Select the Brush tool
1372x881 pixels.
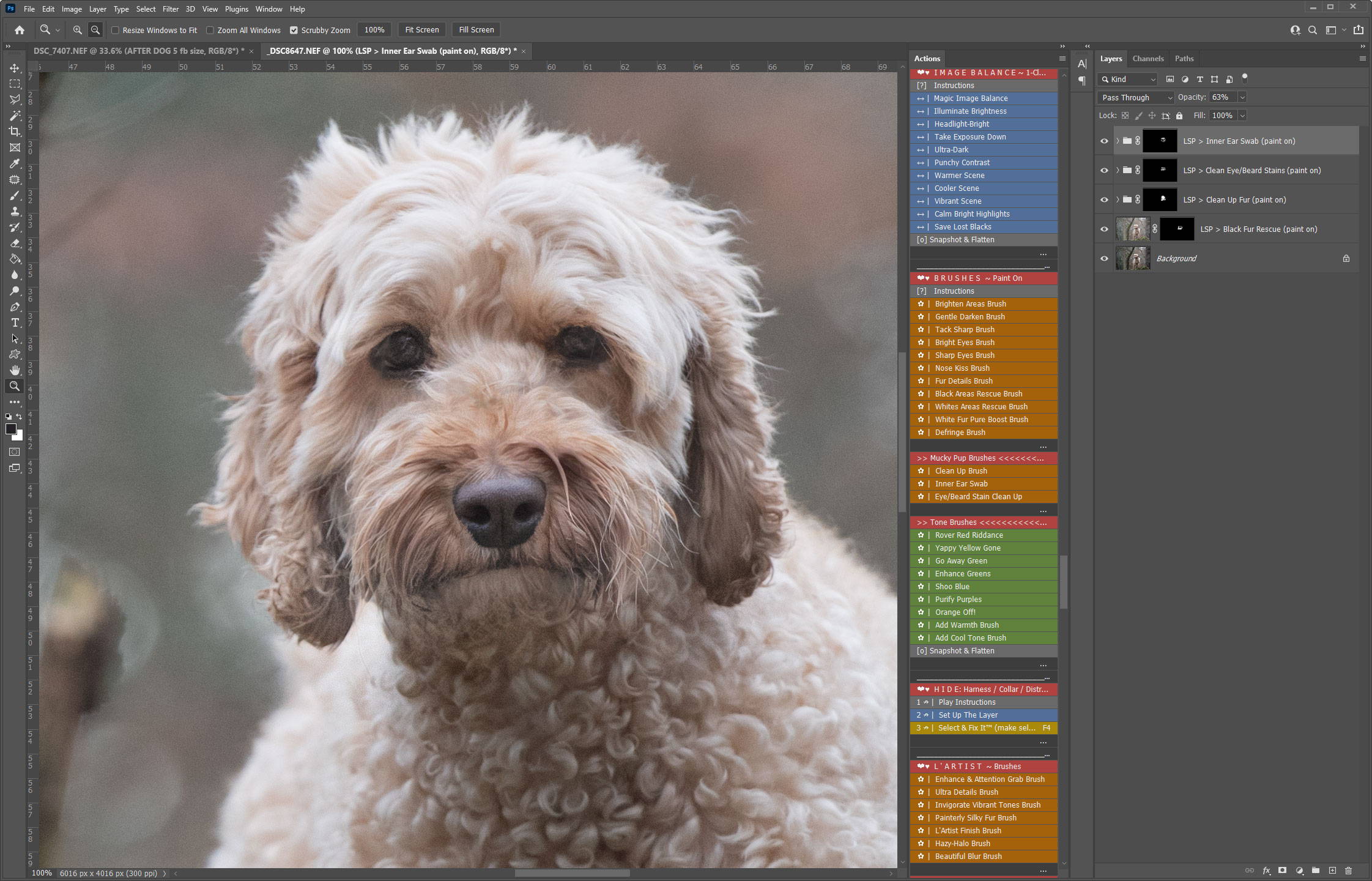(15, 196)
